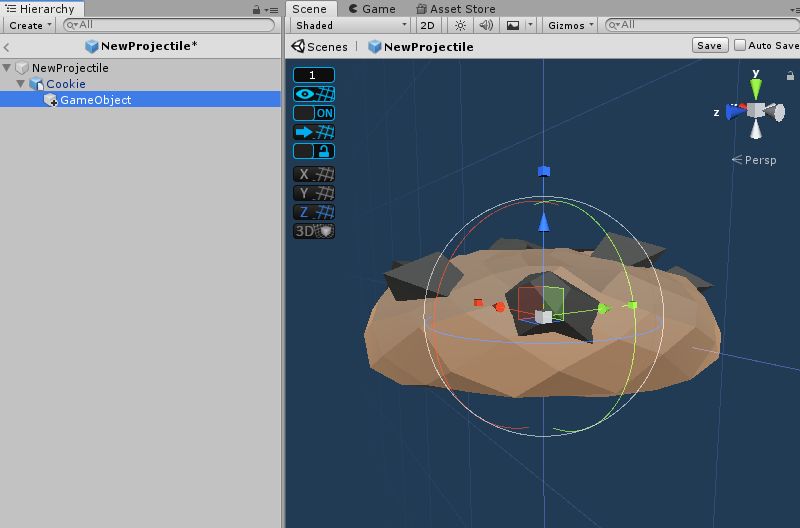This screenshot has width=800, height=528.
Task: Click center white cube transform handle
Action: (543, 317)
